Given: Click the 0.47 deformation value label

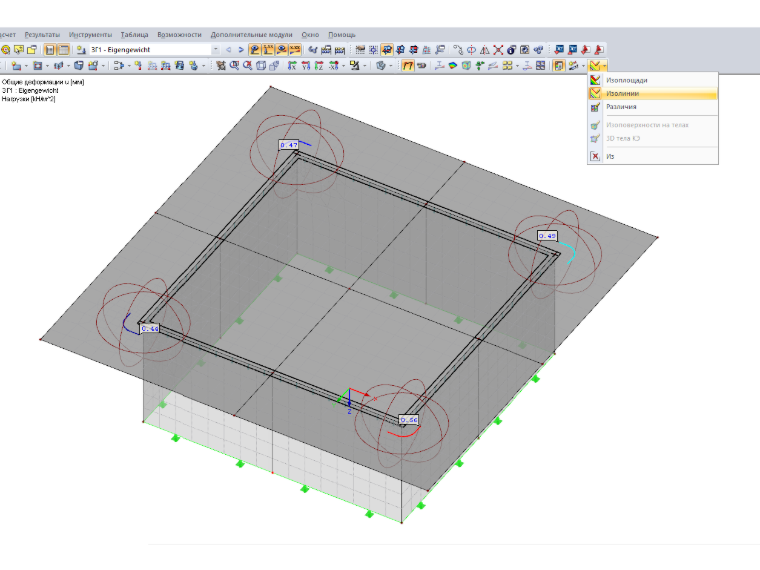Looking at the screenshot, I should [x=289, y=144].
